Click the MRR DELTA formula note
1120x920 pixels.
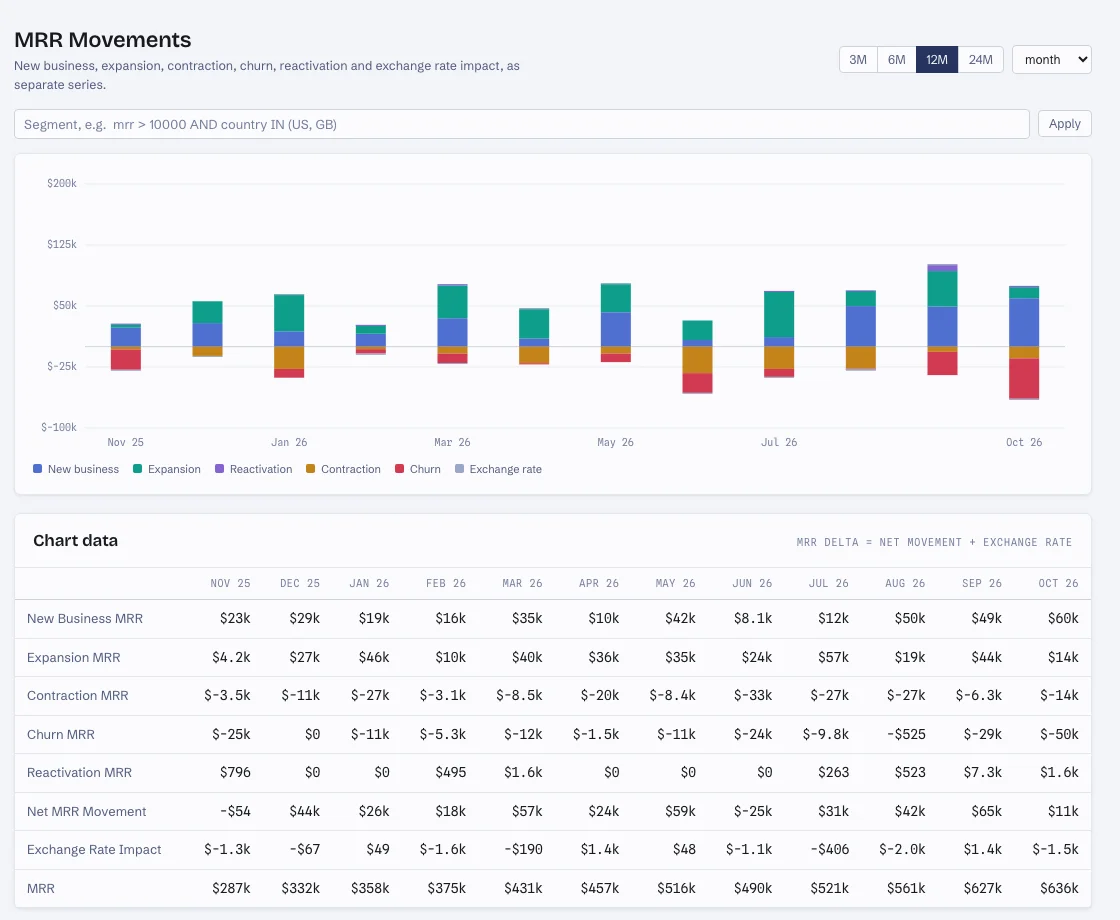pos(934,542)
